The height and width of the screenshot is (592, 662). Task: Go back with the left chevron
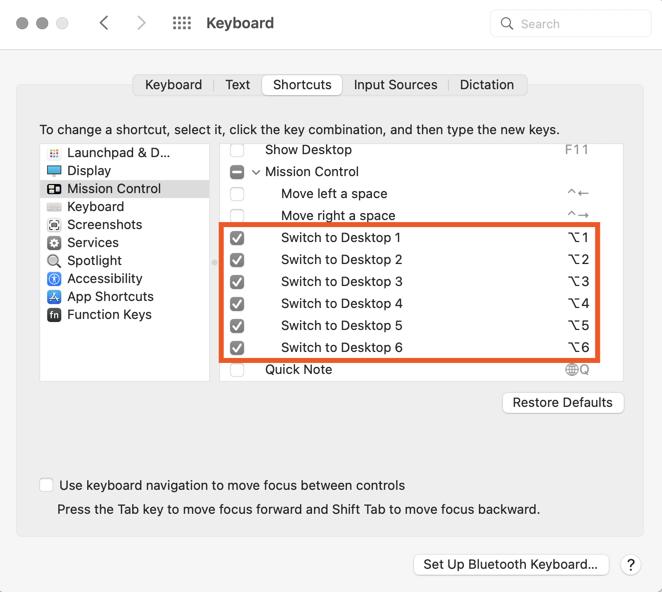pos(104,23)
